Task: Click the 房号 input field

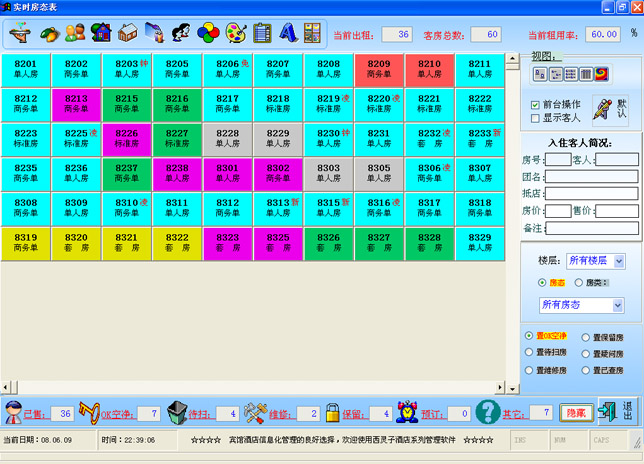Action: 558,159
